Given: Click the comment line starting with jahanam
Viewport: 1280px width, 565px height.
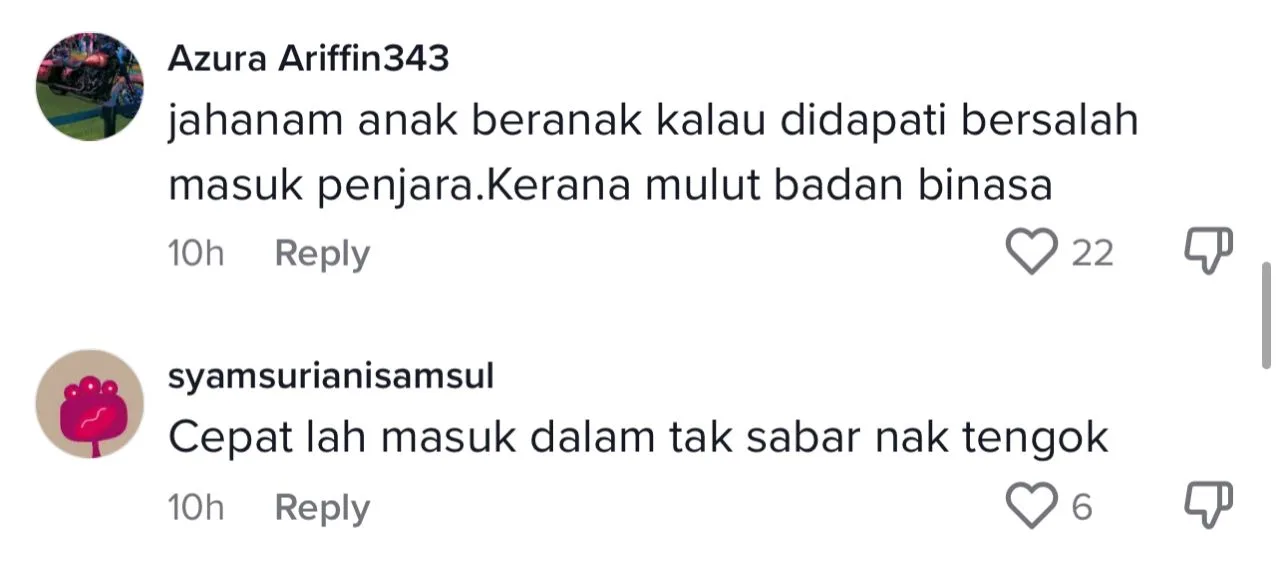Looking at the screenshot, I should pyautogui.click(x=653, y=122).
